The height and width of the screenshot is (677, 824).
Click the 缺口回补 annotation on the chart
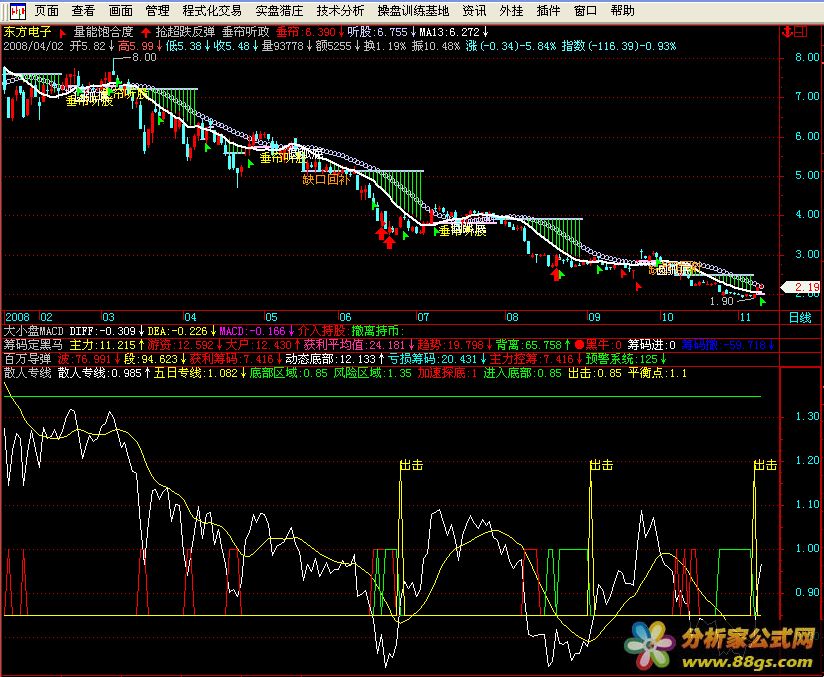click(x=327, y=180)
